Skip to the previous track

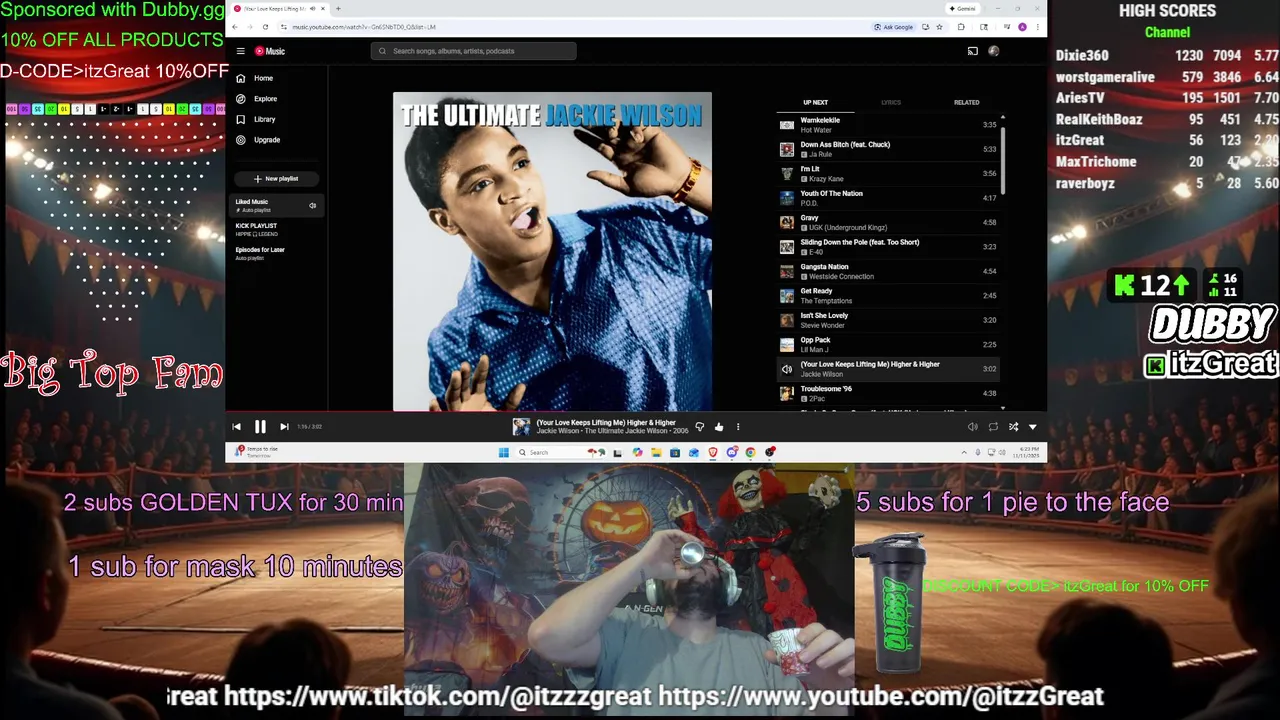click(x=237, y=427)
